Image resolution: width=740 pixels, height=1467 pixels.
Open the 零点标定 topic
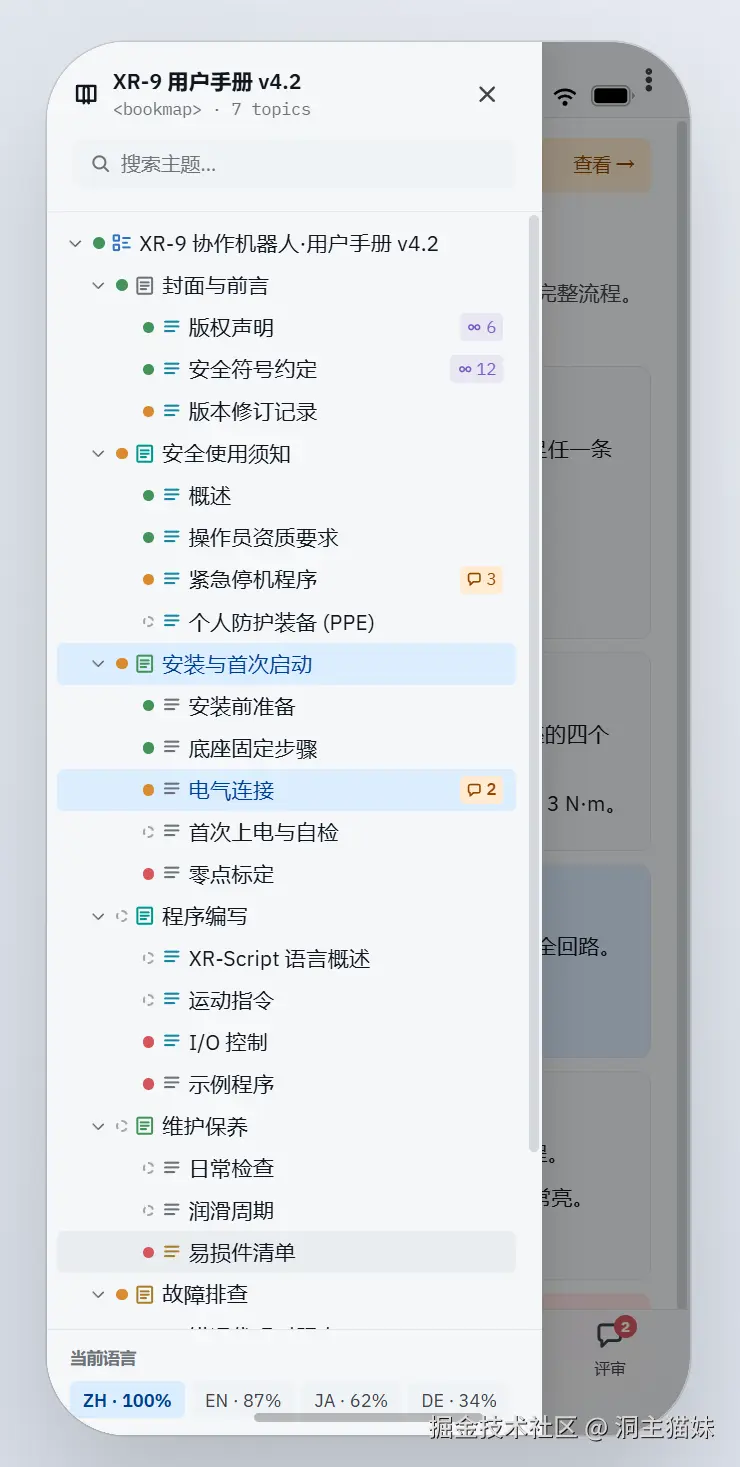[231, 874]
